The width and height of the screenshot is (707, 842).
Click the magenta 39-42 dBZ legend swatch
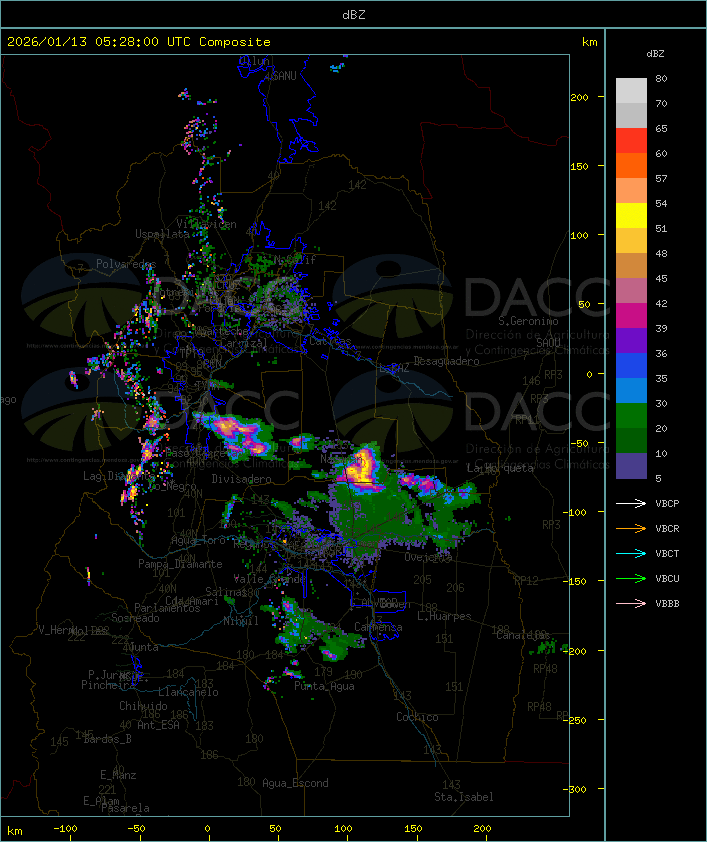click(631, 316)
